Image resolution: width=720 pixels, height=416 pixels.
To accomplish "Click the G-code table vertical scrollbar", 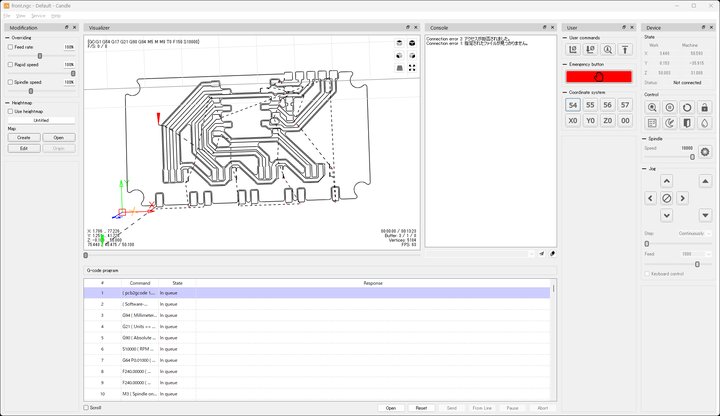I will (554, 340).
